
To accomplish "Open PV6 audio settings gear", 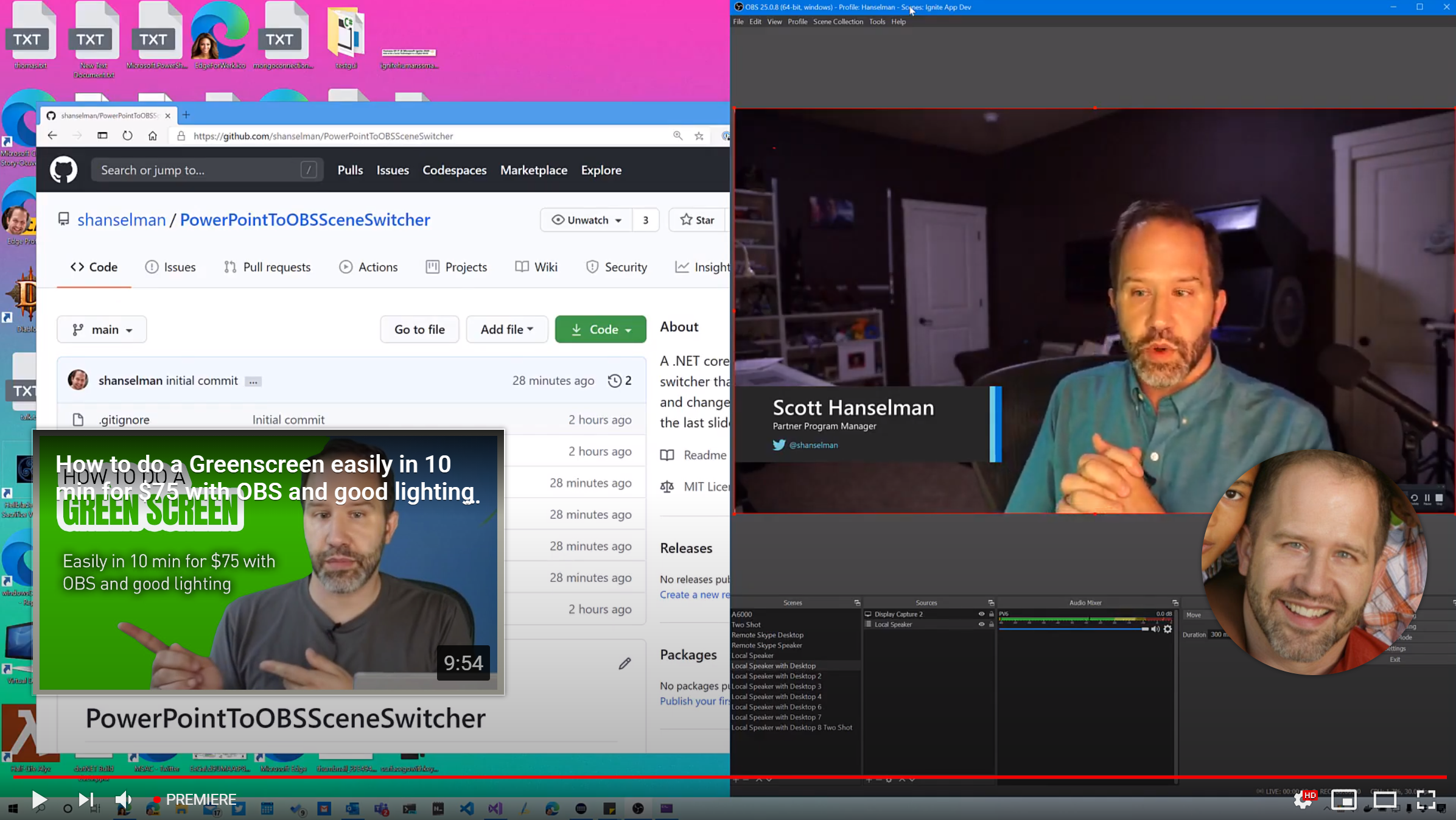I will coord(1167,629).
